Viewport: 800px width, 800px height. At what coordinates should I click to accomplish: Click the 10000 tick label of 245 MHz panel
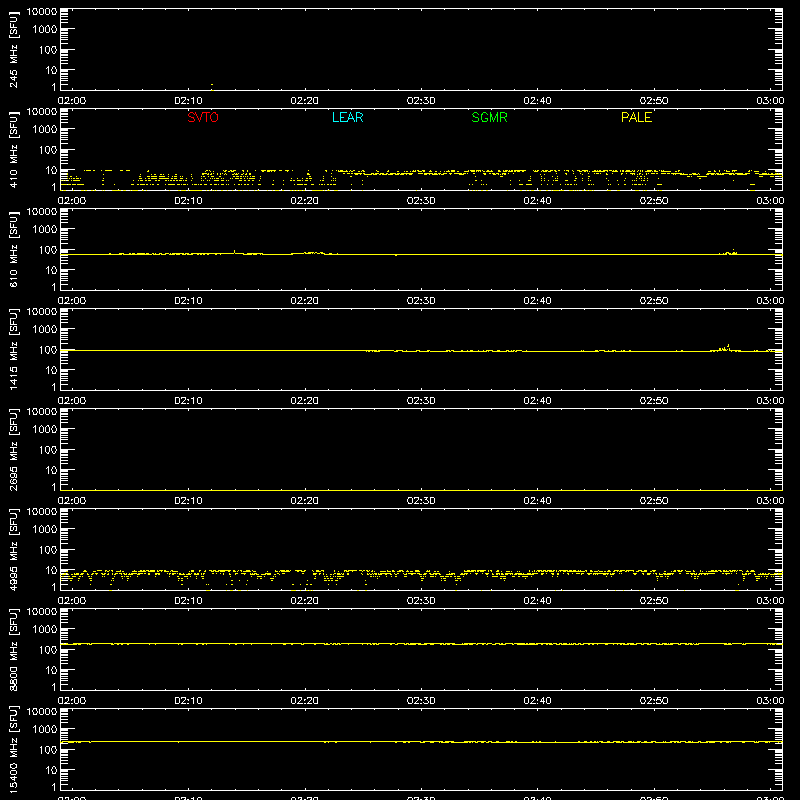point(42,12)
